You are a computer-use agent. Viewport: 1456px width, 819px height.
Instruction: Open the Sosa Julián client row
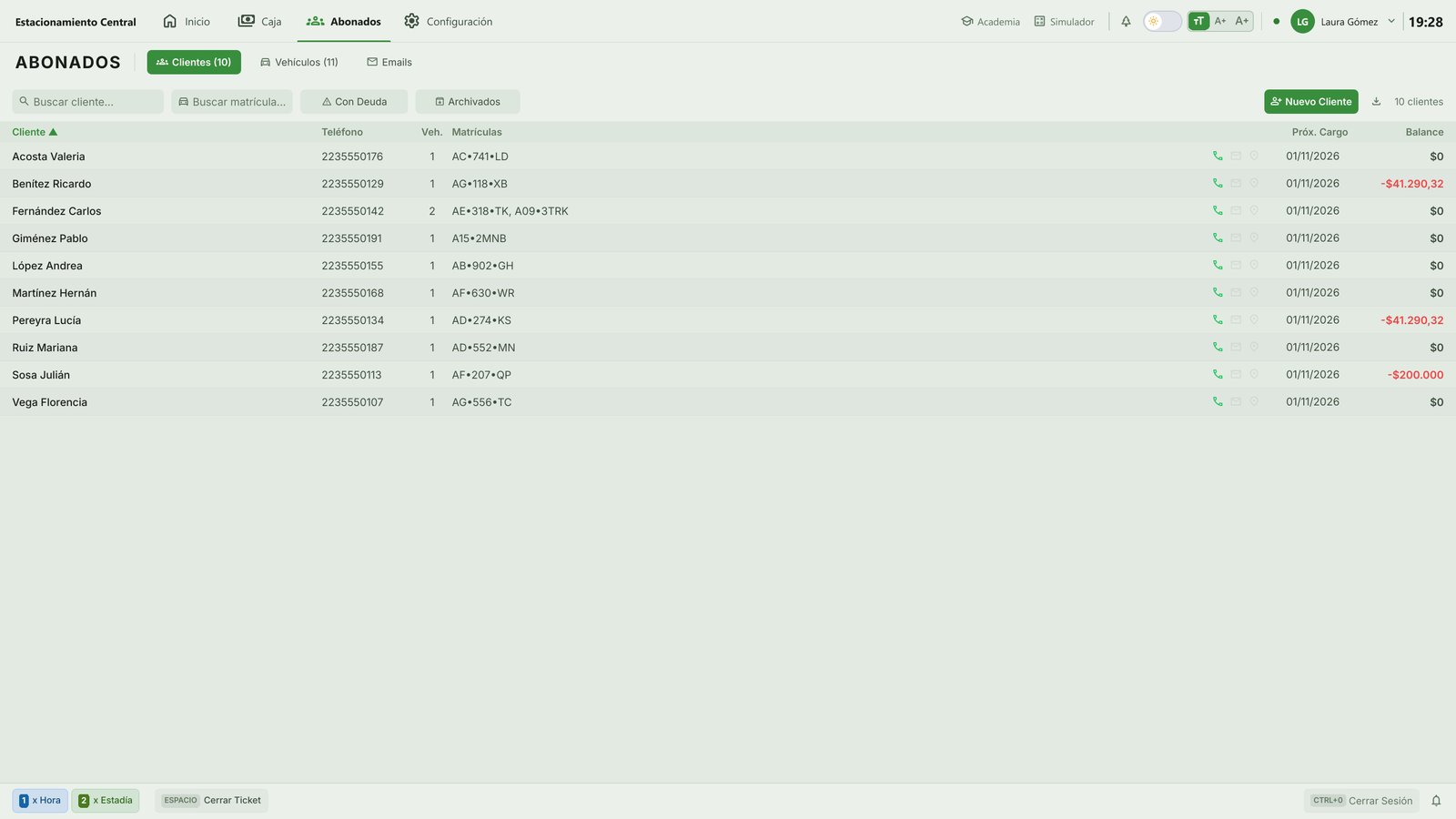[x=728, y=375]
